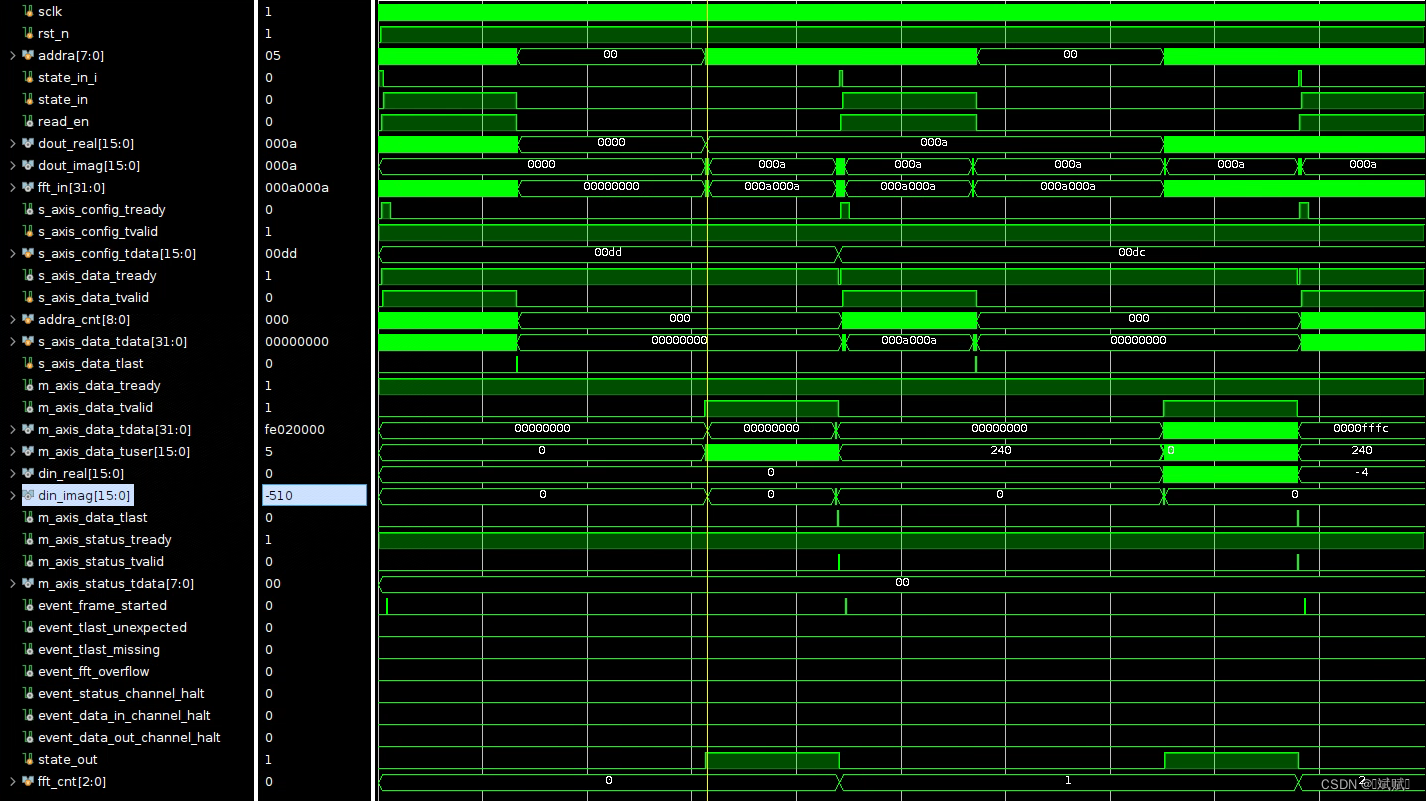Expand s_axis_config_tdata[15:0] bus
Image resolution: width=1426 pixels, height=801 pixels.
point(12,254)
